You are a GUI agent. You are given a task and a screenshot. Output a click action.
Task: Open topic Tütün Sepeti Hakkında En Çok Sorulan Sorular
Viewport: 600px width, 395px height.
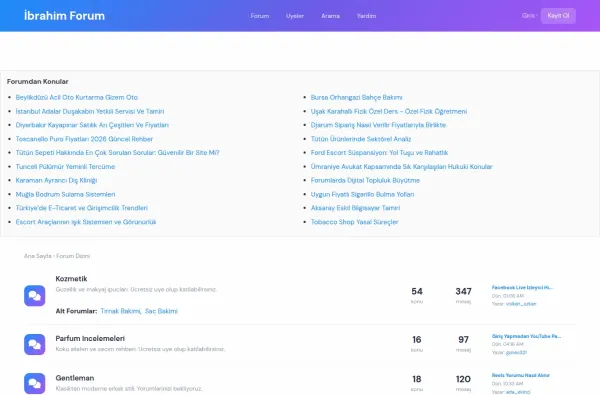[117, 153]
